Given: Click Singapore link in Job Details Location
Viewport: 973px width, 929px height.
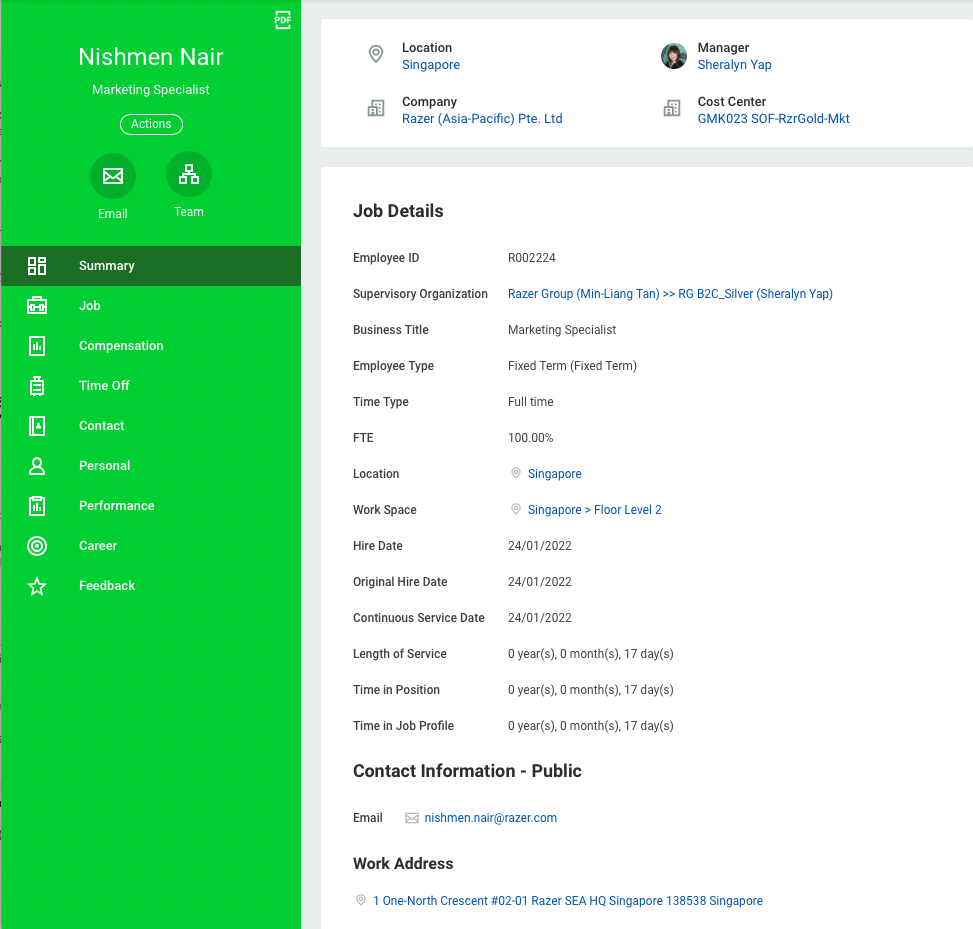Looking at the screenshot, I should [554, 473].
